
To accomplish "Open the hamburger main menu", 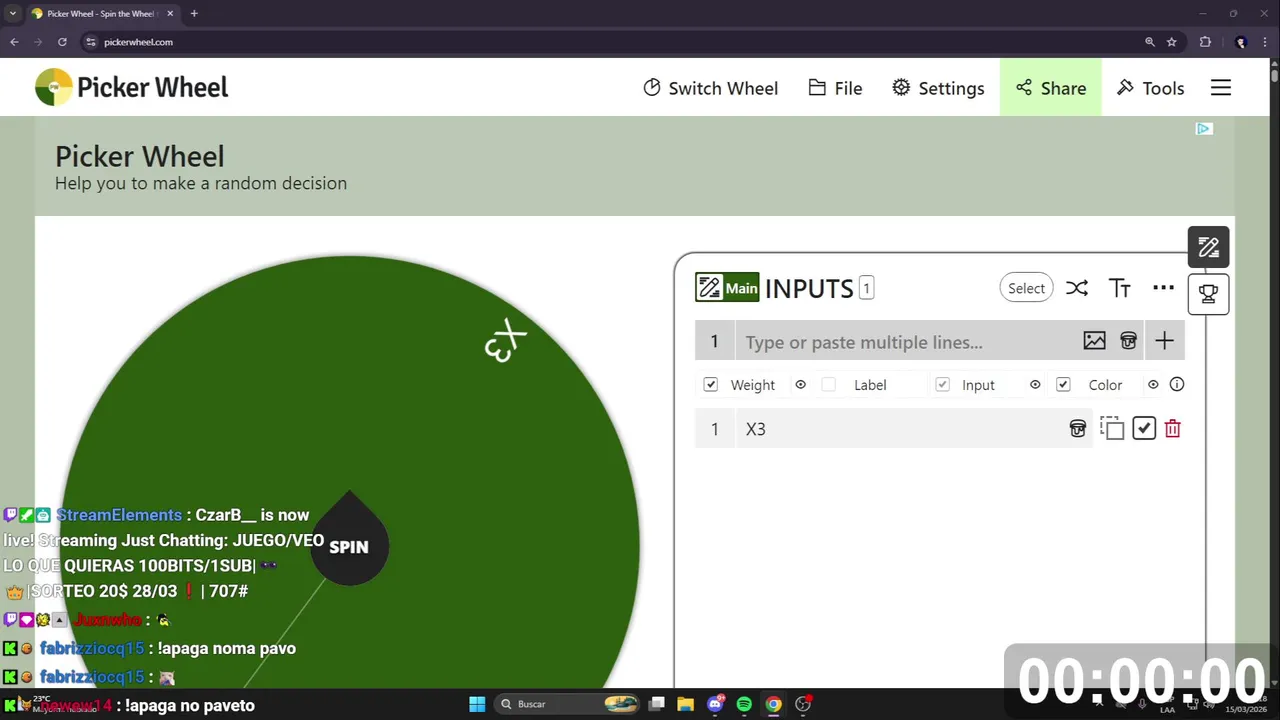I will pyautogui.click(x=1221, y=88).
